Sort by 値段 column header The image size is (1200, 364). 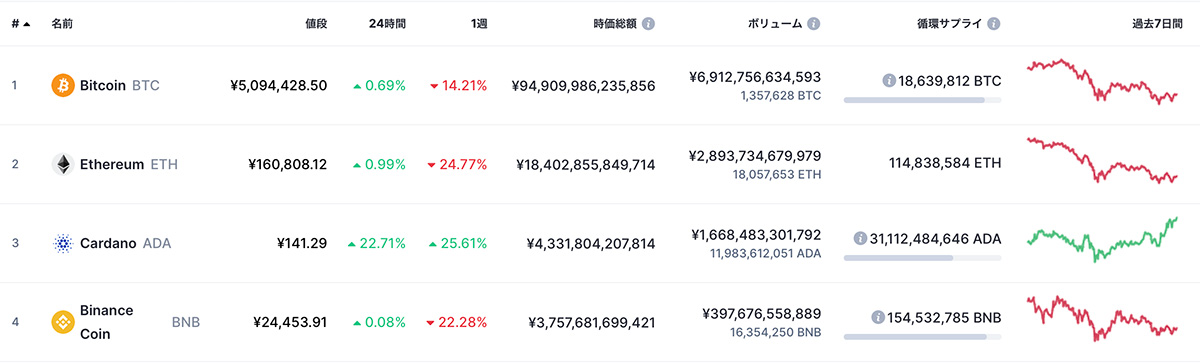pyautogui.click(x=316, y=23)
